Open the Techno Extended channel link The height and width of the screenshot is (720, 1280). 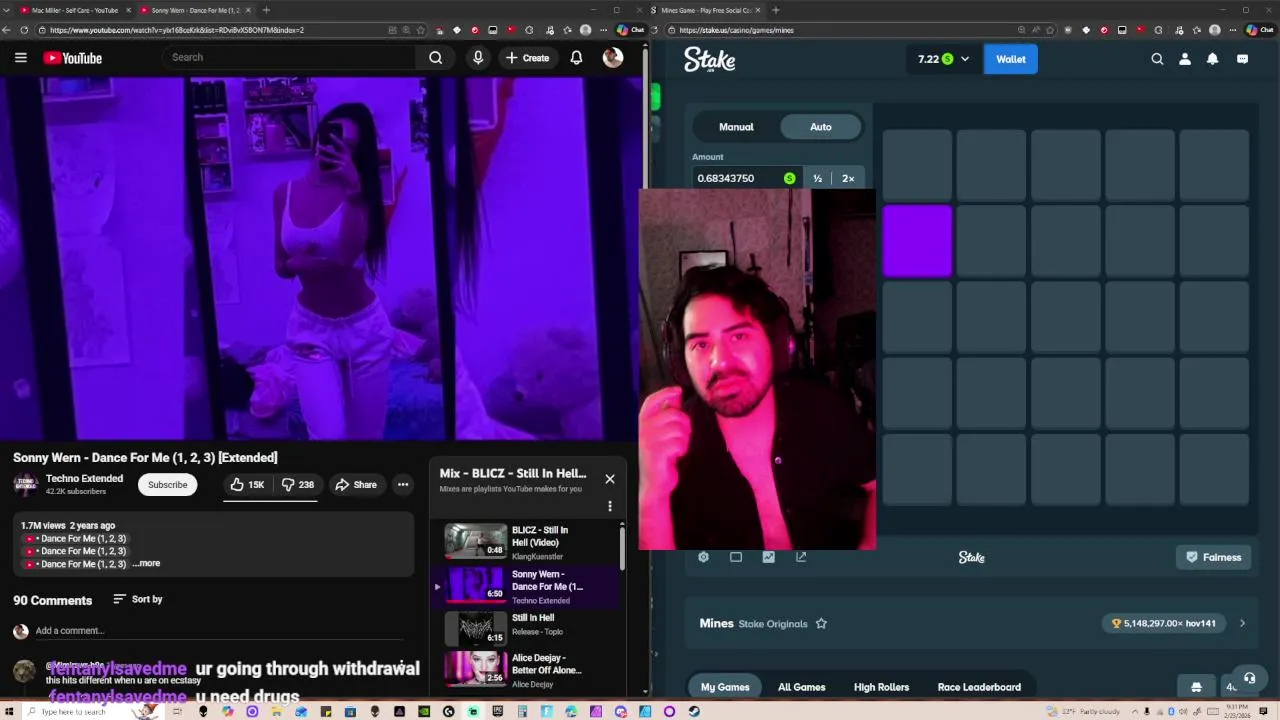click(84, 479)
